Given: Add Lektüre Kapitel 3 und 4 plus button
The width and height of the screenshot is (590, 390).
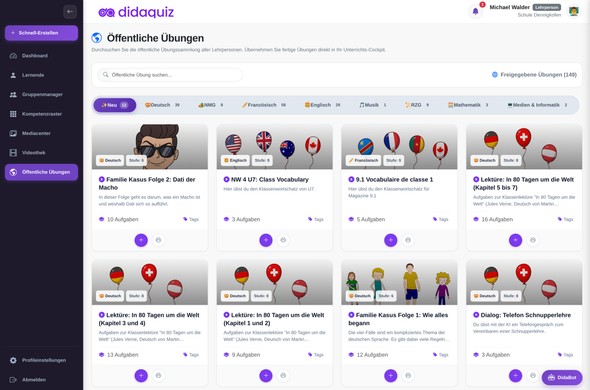Looking at the screenshot, I should (141, 375).
